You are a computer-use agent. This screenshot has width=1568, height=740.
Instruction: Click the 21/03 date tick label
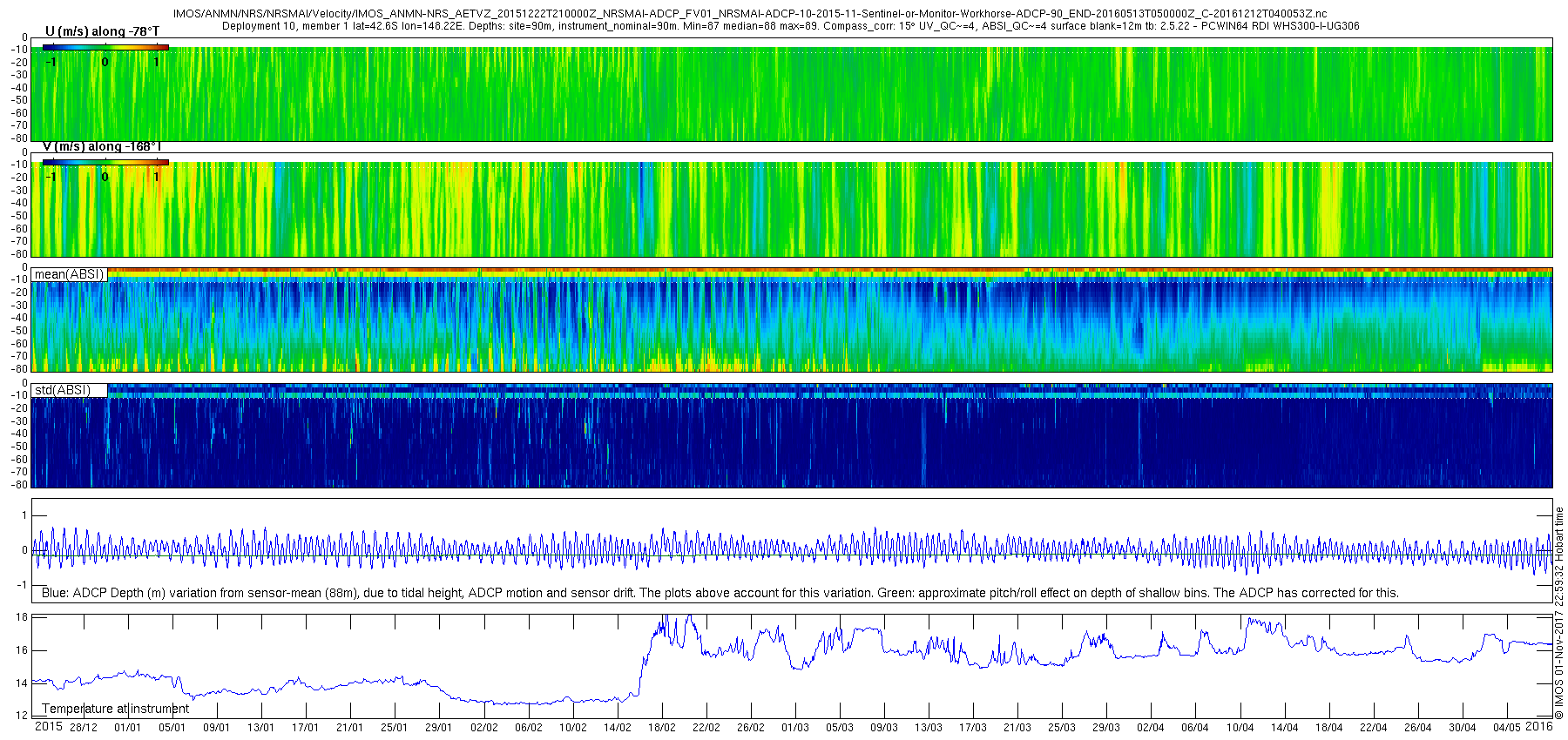click(1017, 728)
